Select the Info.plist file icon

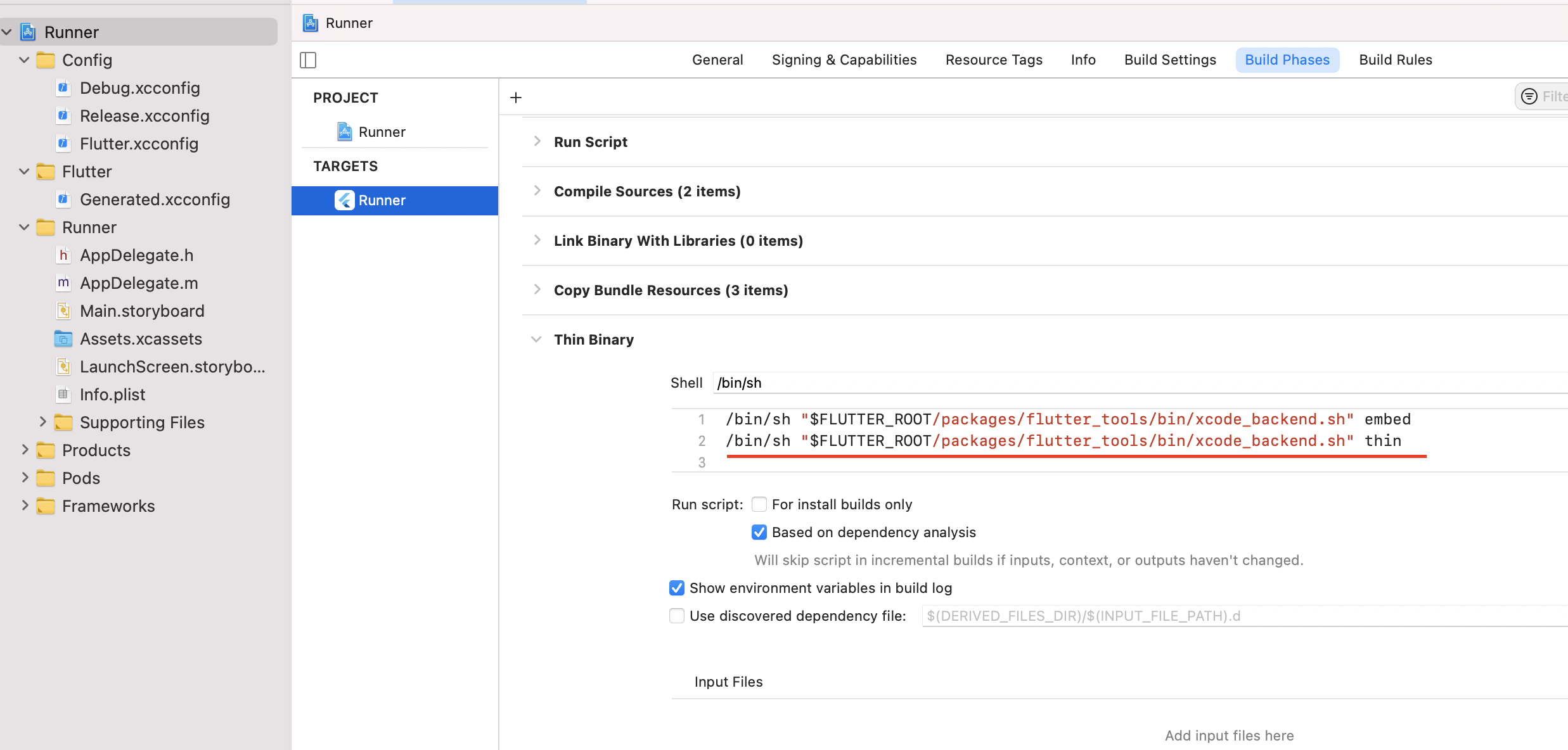click(63, 395)
